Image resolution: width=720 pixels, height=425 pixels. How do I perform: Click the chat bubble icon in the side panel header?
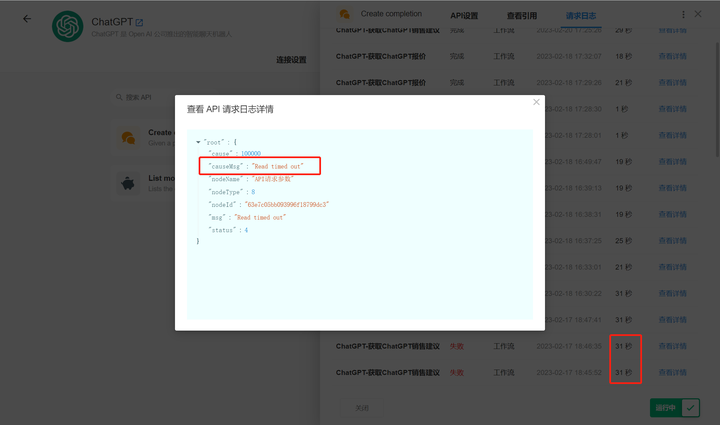point(344,14)
